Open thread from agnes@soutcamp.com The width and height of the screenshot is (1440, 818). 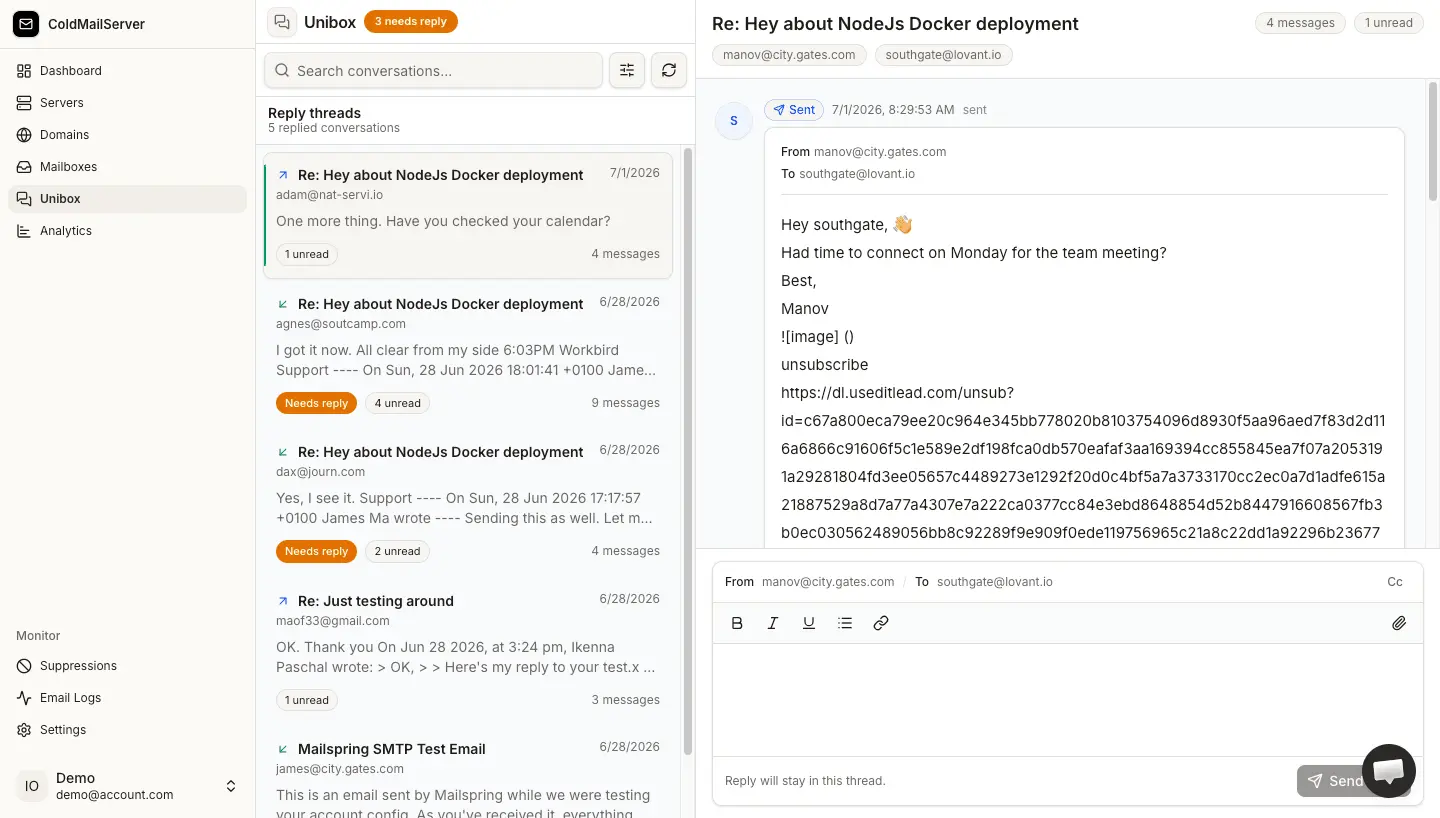468,353
